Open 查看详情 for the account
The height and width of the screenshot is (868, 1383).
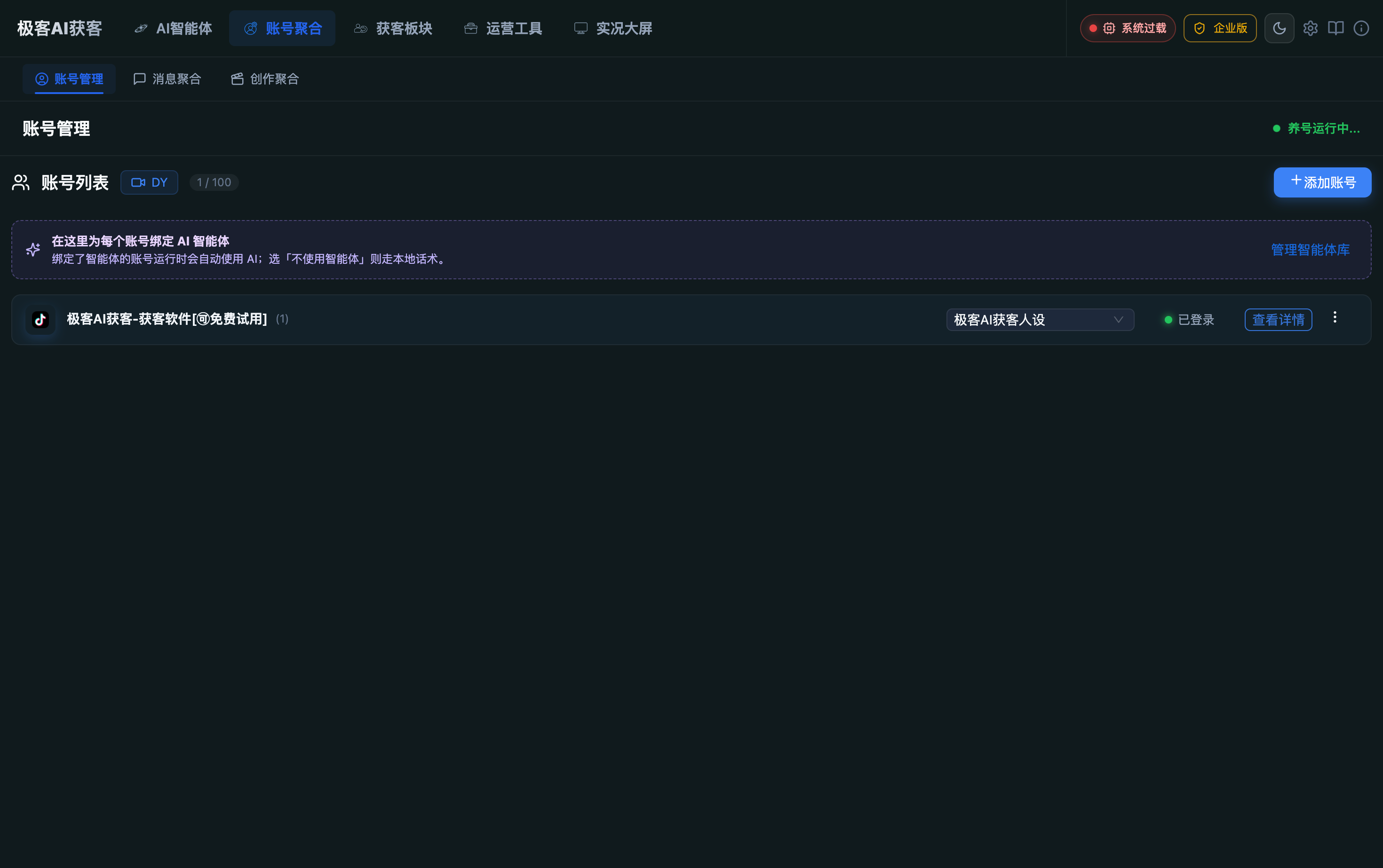pyautogui.click(x=1278, y=320)
